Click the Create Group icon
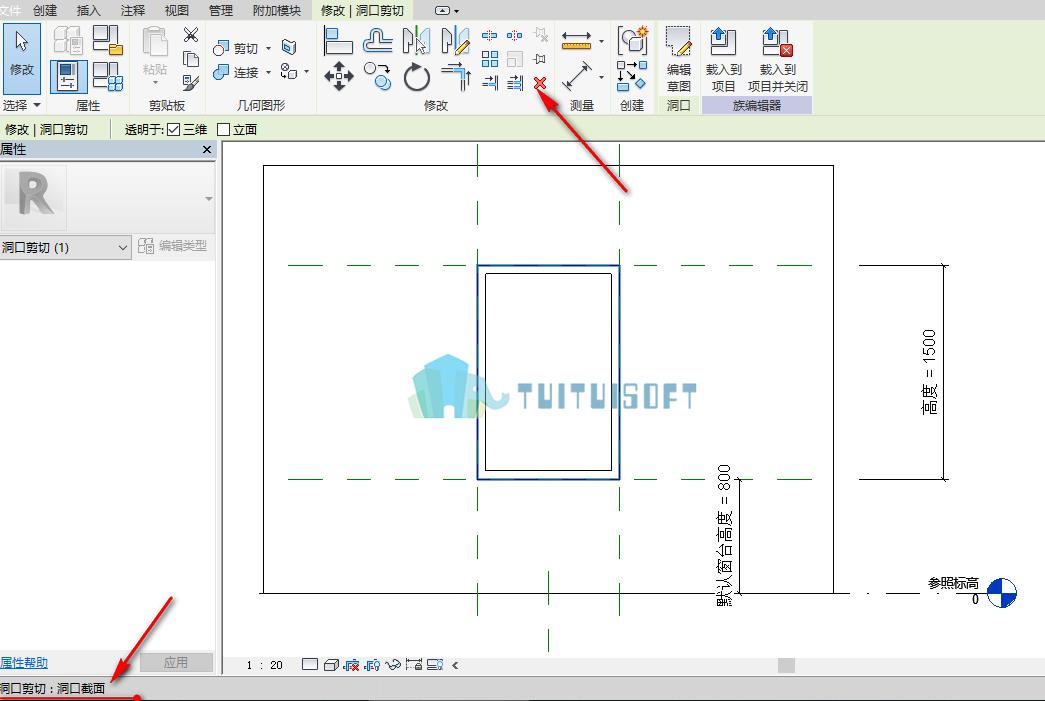Viewport: 1045px width, 701px height. pos(632,41)
